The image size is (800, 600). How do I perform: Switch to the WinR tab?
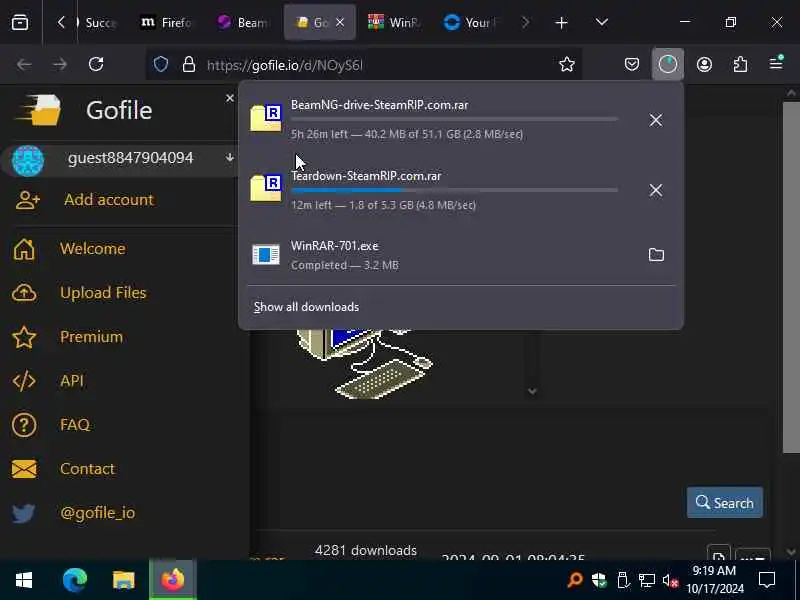coord(394,22)
